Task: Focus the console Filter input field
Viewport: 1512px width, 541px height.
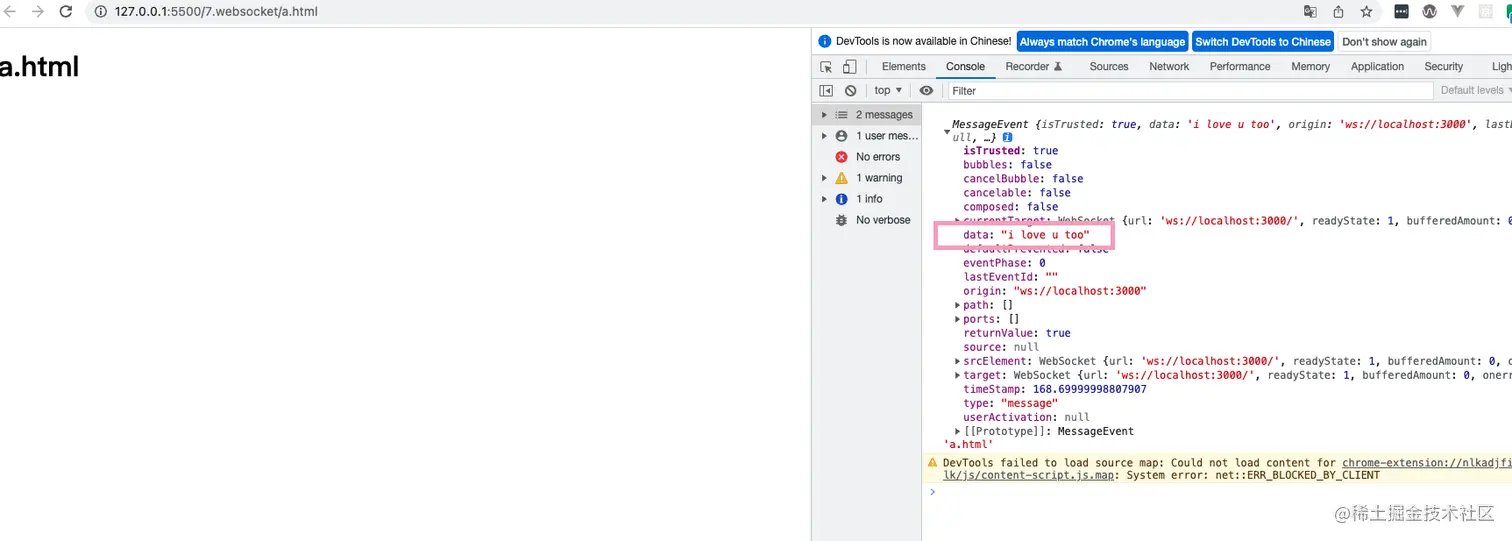Action: pos(1190,91)
